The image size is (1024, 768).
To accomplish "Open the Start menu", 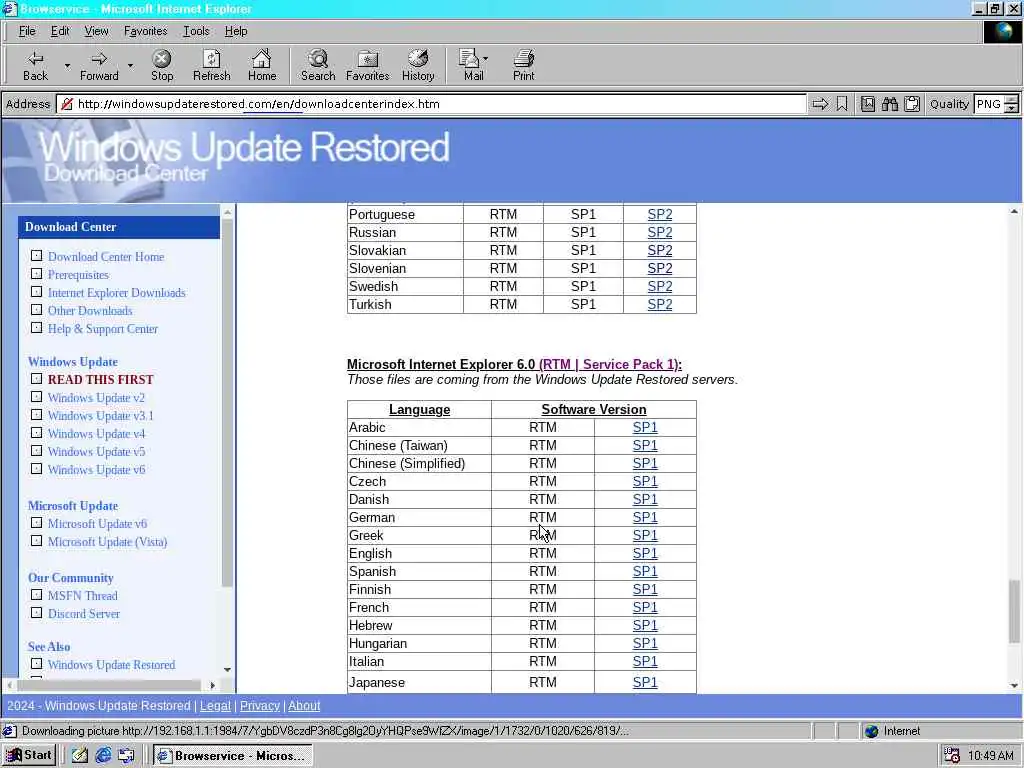I will (x=29, y=756).
